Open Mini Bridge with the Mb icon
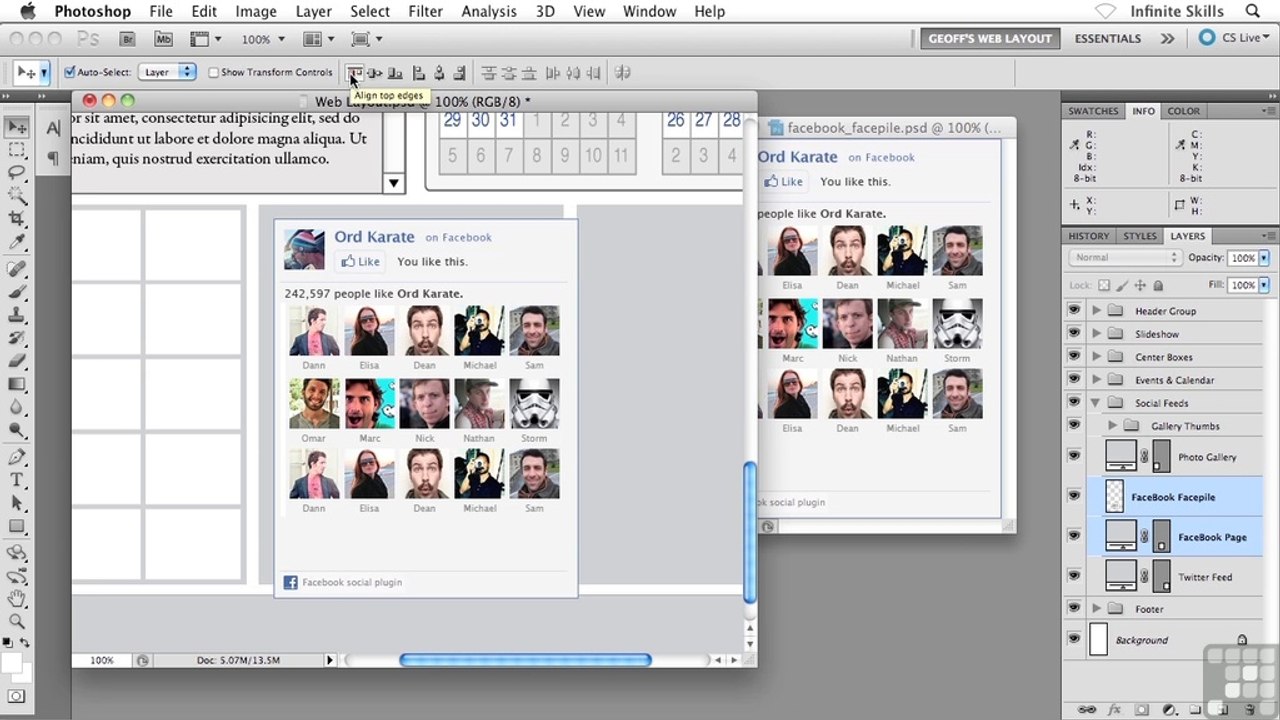Image resolution: width=1280 pixels, height=720 pixels. coord(163,39)
